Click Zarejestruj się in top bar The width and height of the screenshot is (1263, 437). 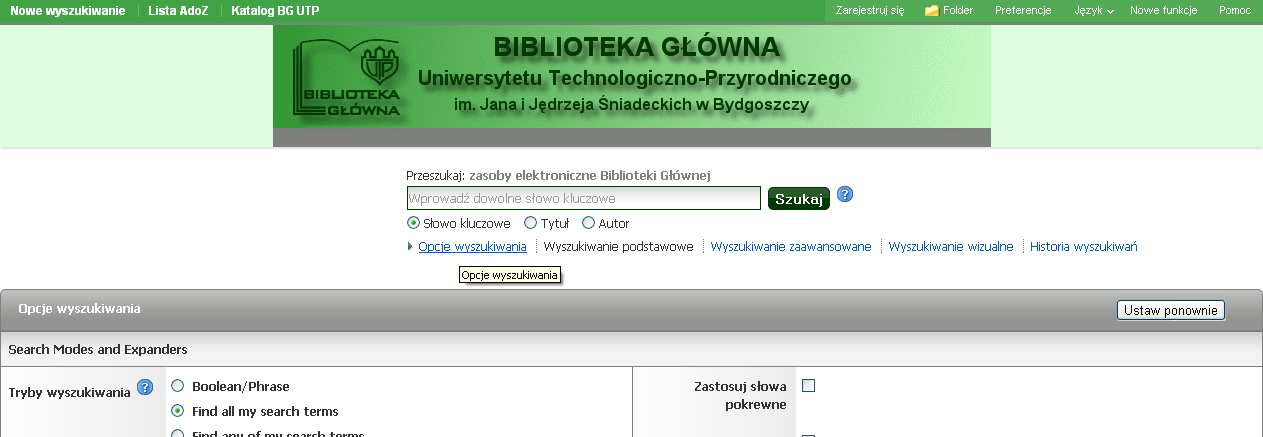click(x=869, y=10)
